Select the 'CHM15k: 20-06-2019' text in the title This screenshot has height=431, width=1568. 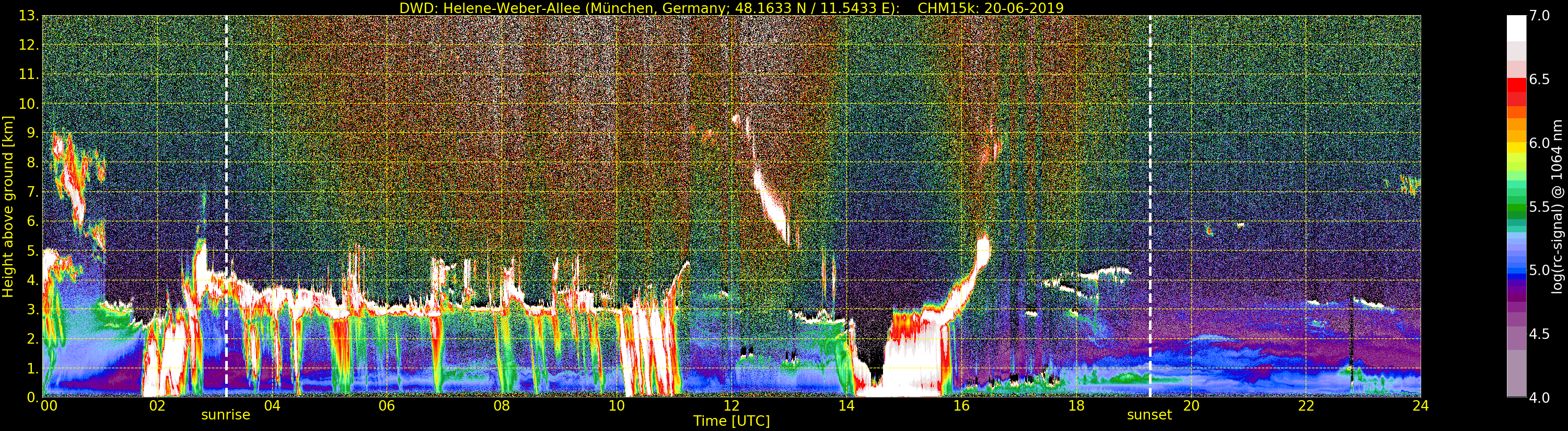click(x=990, y=8)
